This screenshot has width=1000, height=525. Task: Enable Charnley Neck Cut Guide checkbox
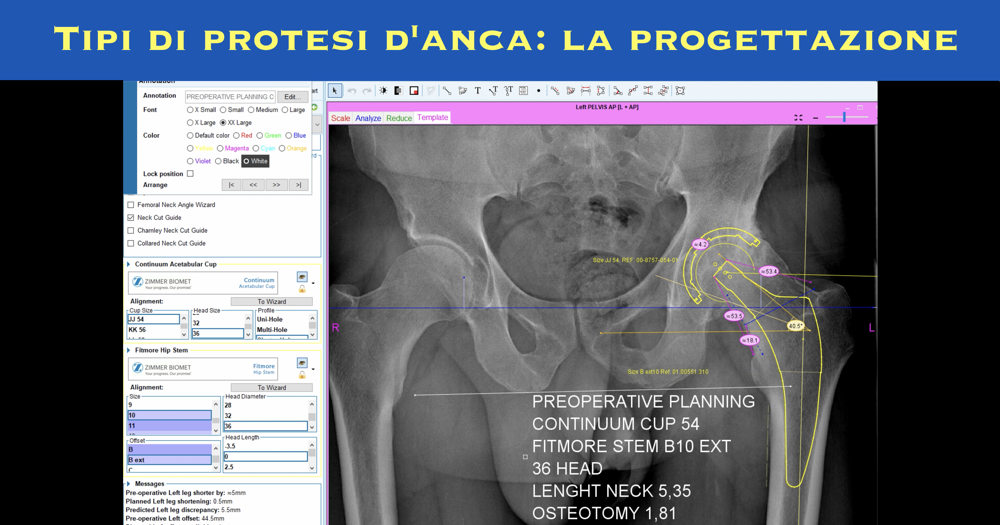click(x=131, y=230)
